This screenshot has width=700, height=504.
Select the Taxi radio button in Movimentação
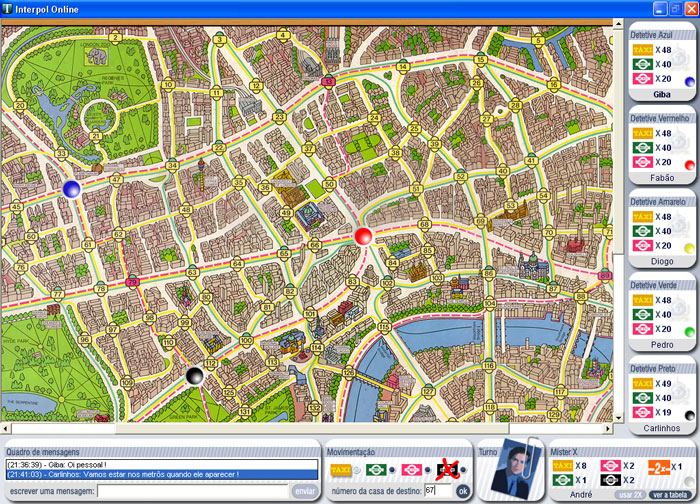[x=356, y=470]
